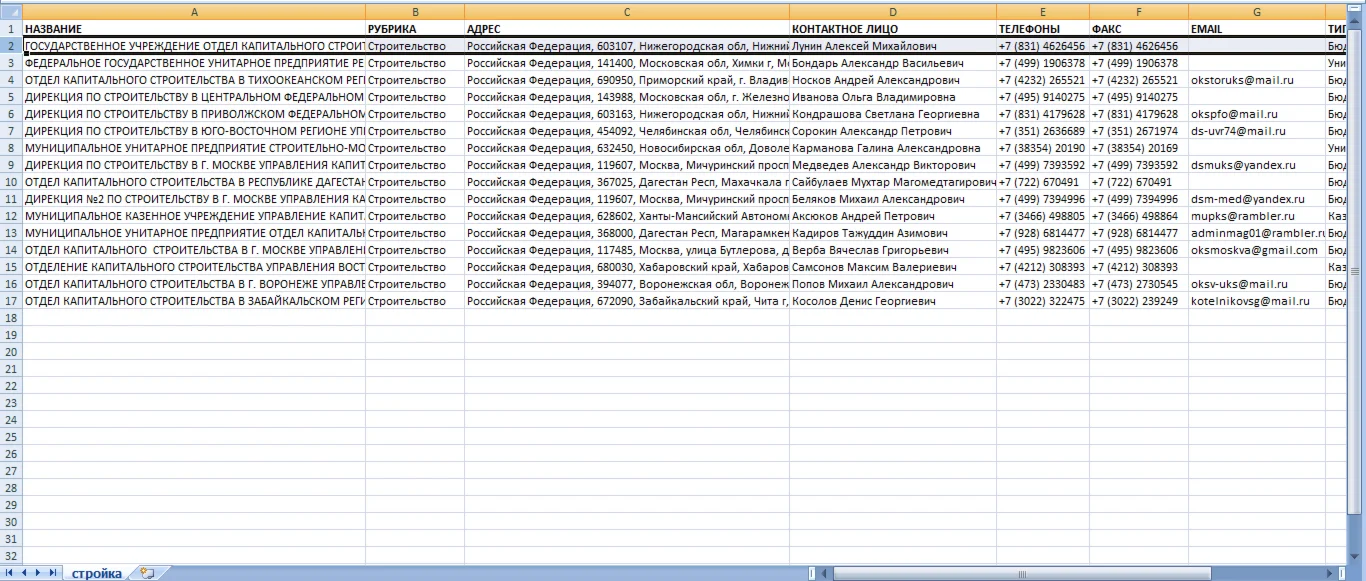The height and width of the screenshot is (581, 1366).
Task: Click email dsmuks@yandex.ru cell
Action: (x=1257, y=165)
